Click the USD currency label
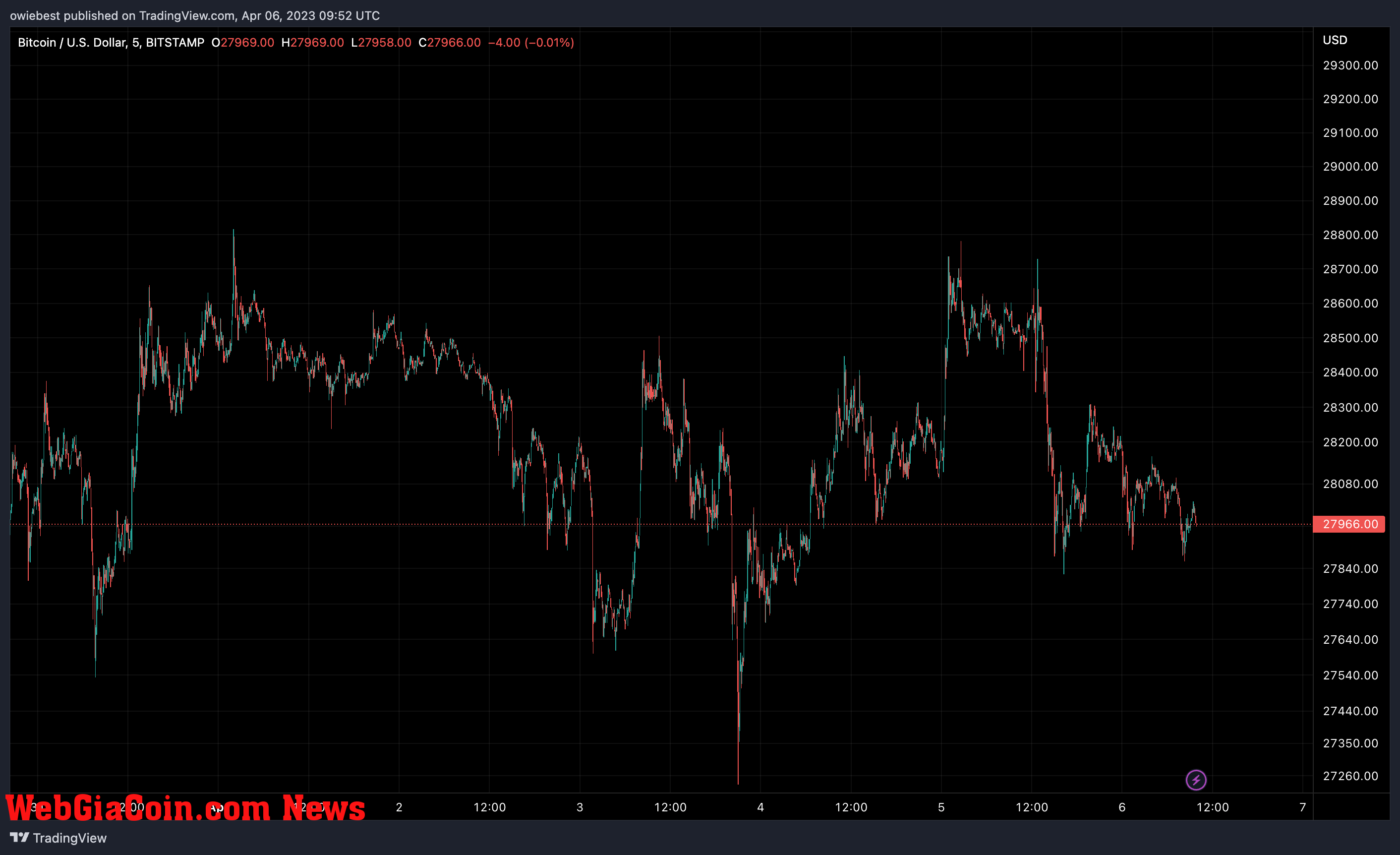Image resolution: width=1400 pixels, height=855 pixels. [1335, 40]
